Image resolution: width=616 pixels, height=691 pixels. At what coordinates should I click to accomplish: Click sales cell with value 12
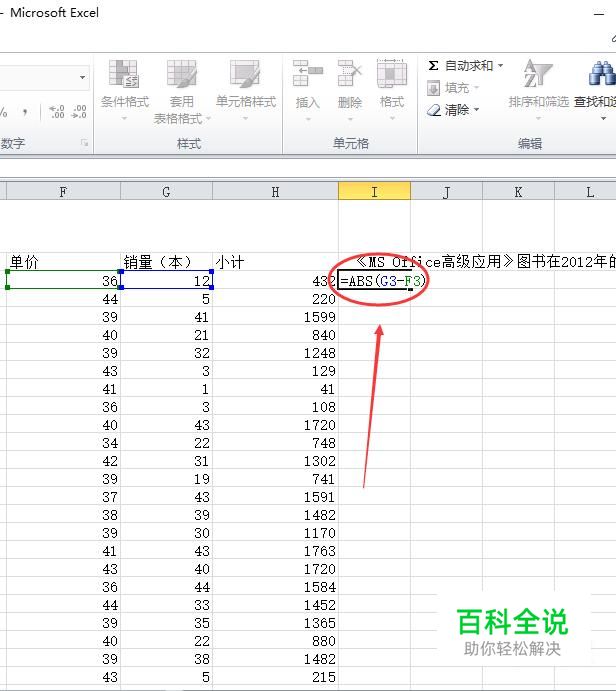tap(166, 280)
